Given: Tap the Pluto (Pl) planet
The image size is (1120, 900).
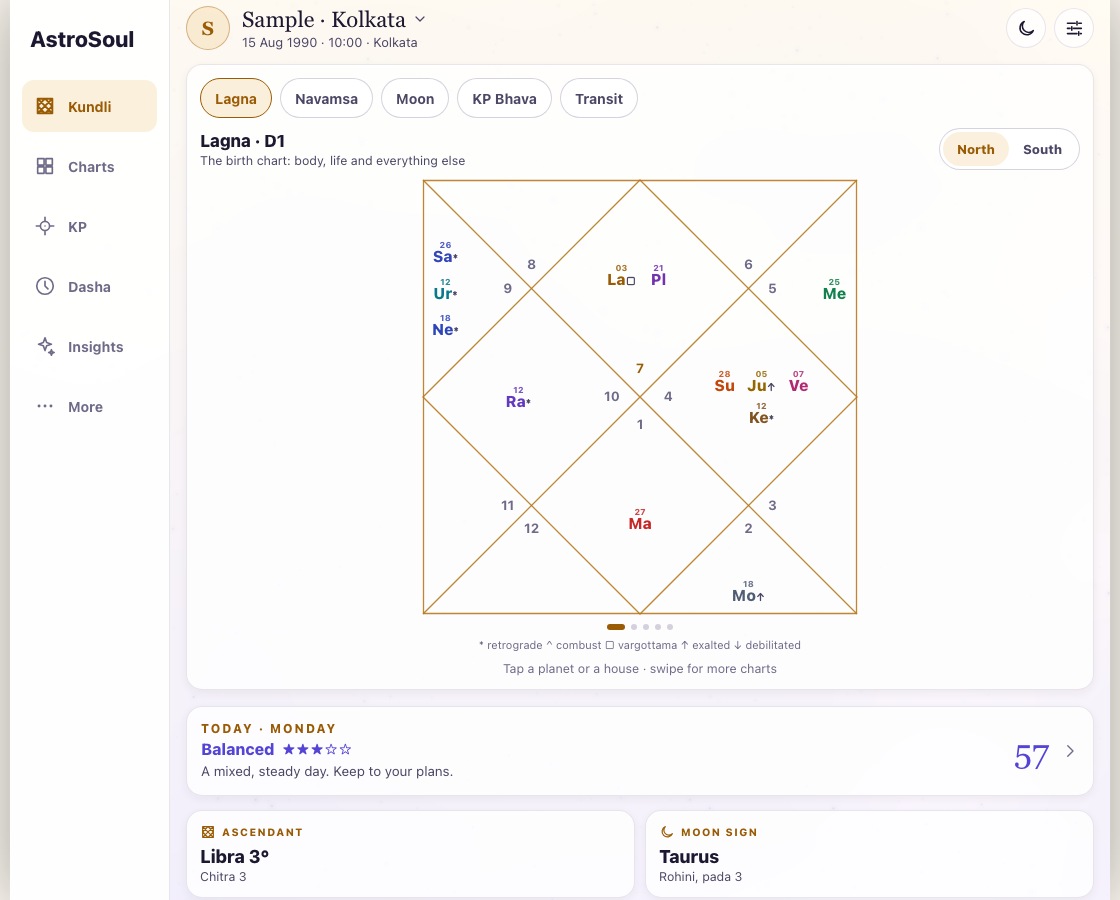Looking at the screenshot, I should tap(659, 276).
